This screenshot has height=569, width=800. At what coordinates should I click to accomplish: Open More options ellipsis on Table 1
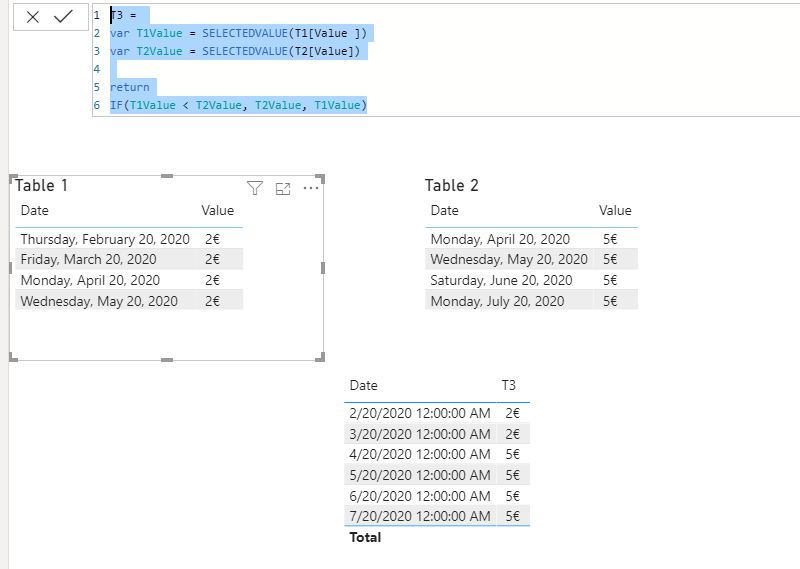(x=311, y=188)
